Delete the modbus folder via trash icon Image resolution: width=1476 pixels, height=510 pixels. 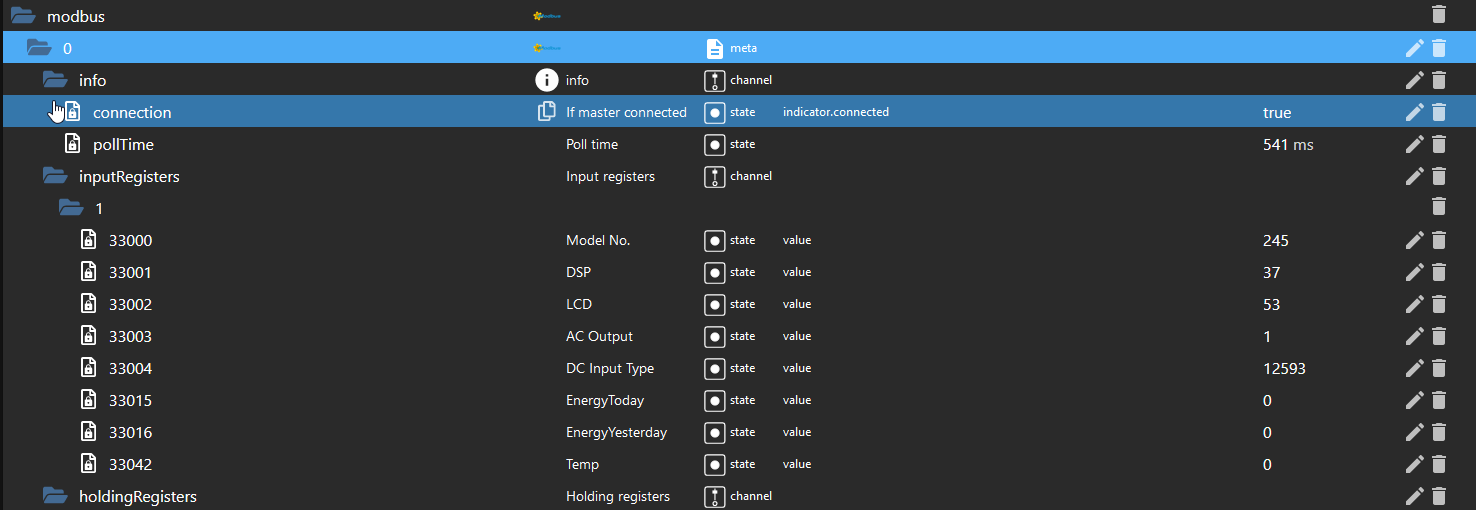click(1439, 15)
